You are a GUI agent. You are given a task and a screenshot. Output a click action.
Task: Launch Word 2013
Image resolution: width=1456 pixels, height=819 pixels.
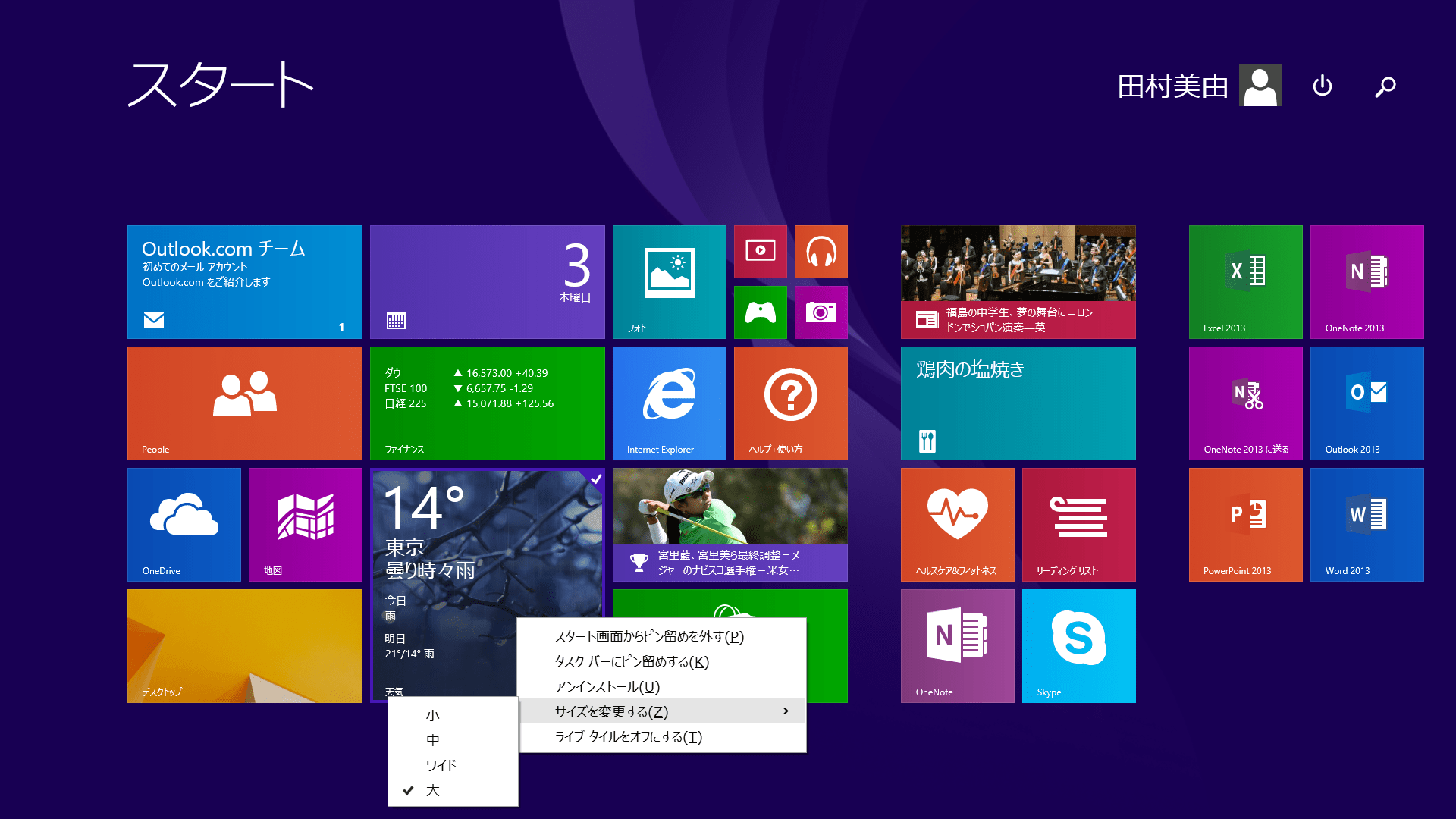click(x=1366, y=524)
